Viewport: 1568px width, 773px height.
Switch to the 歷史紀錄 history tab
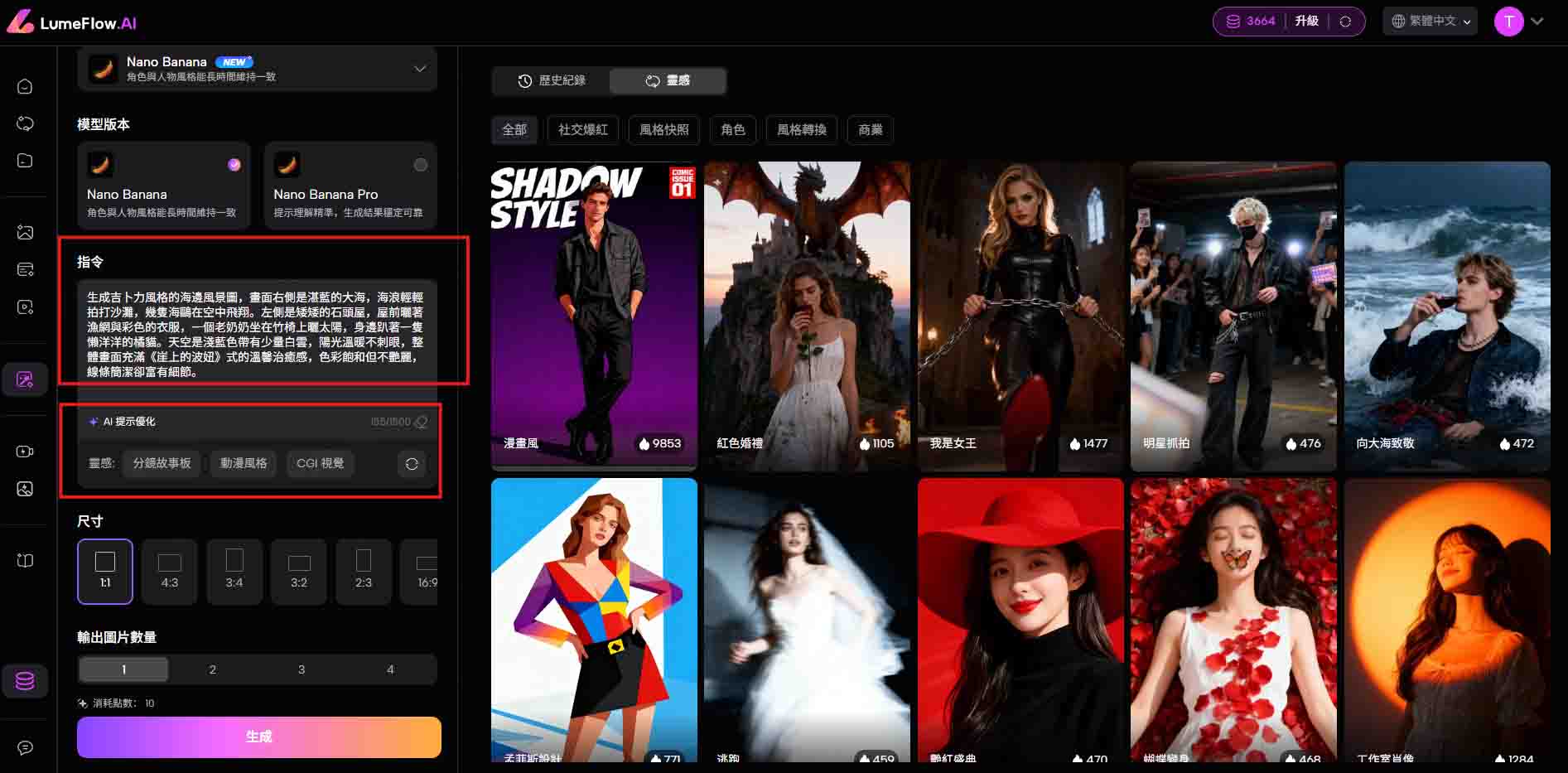point(552,80)
